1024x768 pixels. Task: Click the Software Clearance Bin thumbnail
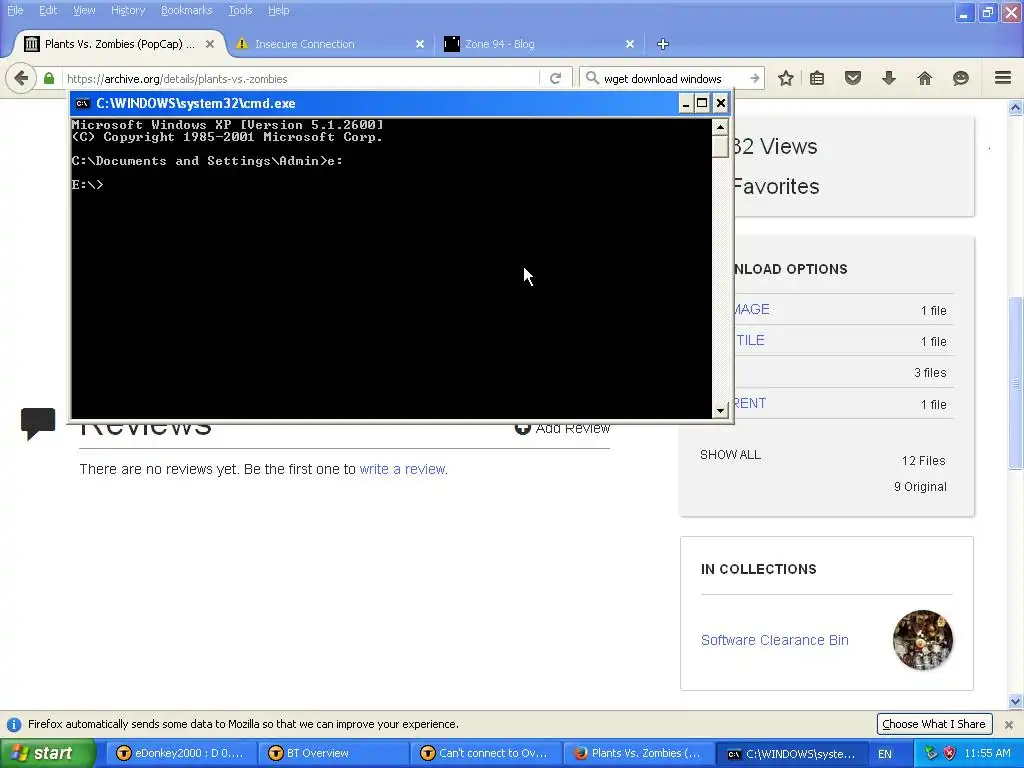[x=922, y=640]
